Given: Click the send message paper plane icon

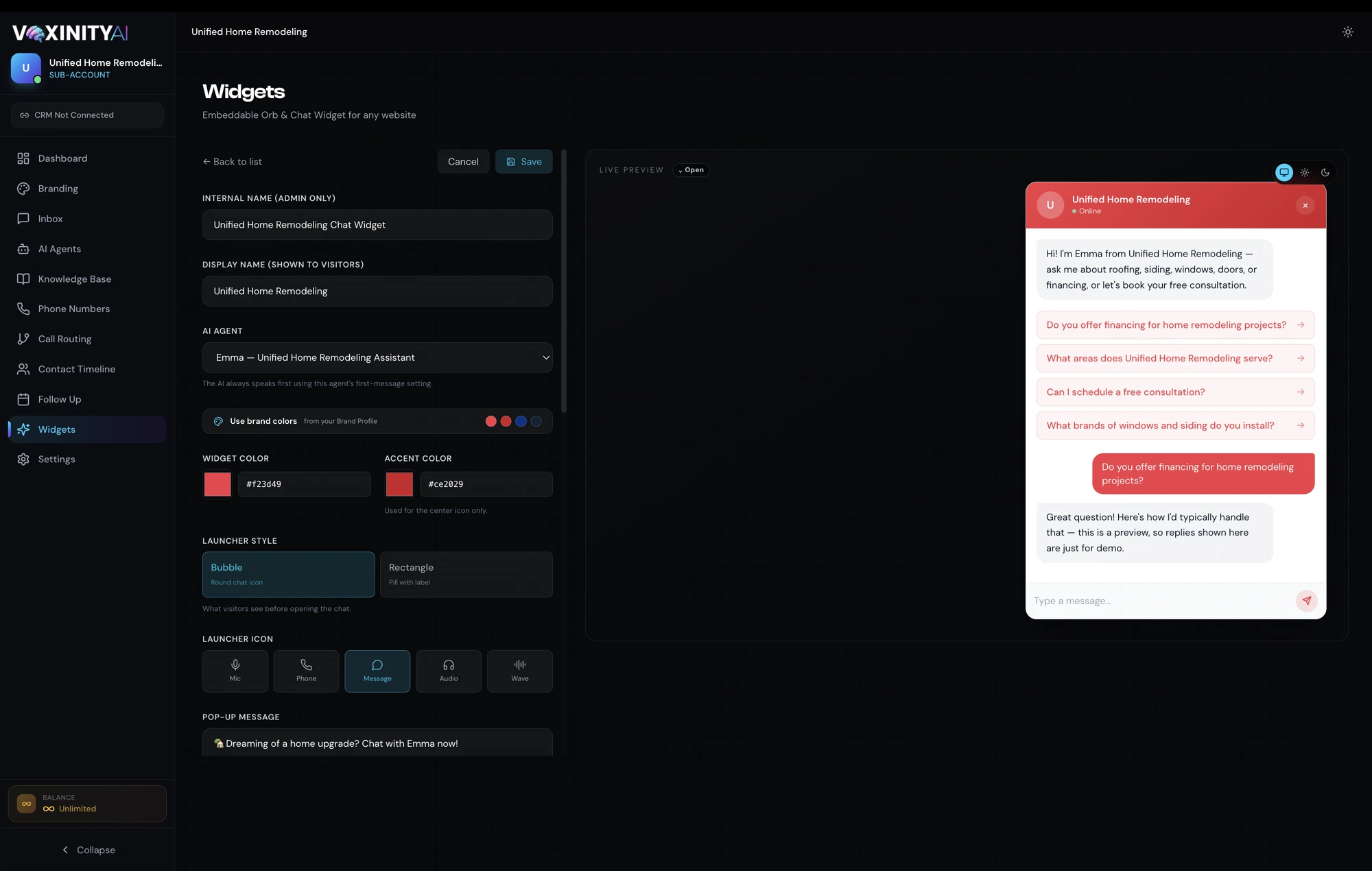Looking at the screenshot, I should (x=1306, y=601).
